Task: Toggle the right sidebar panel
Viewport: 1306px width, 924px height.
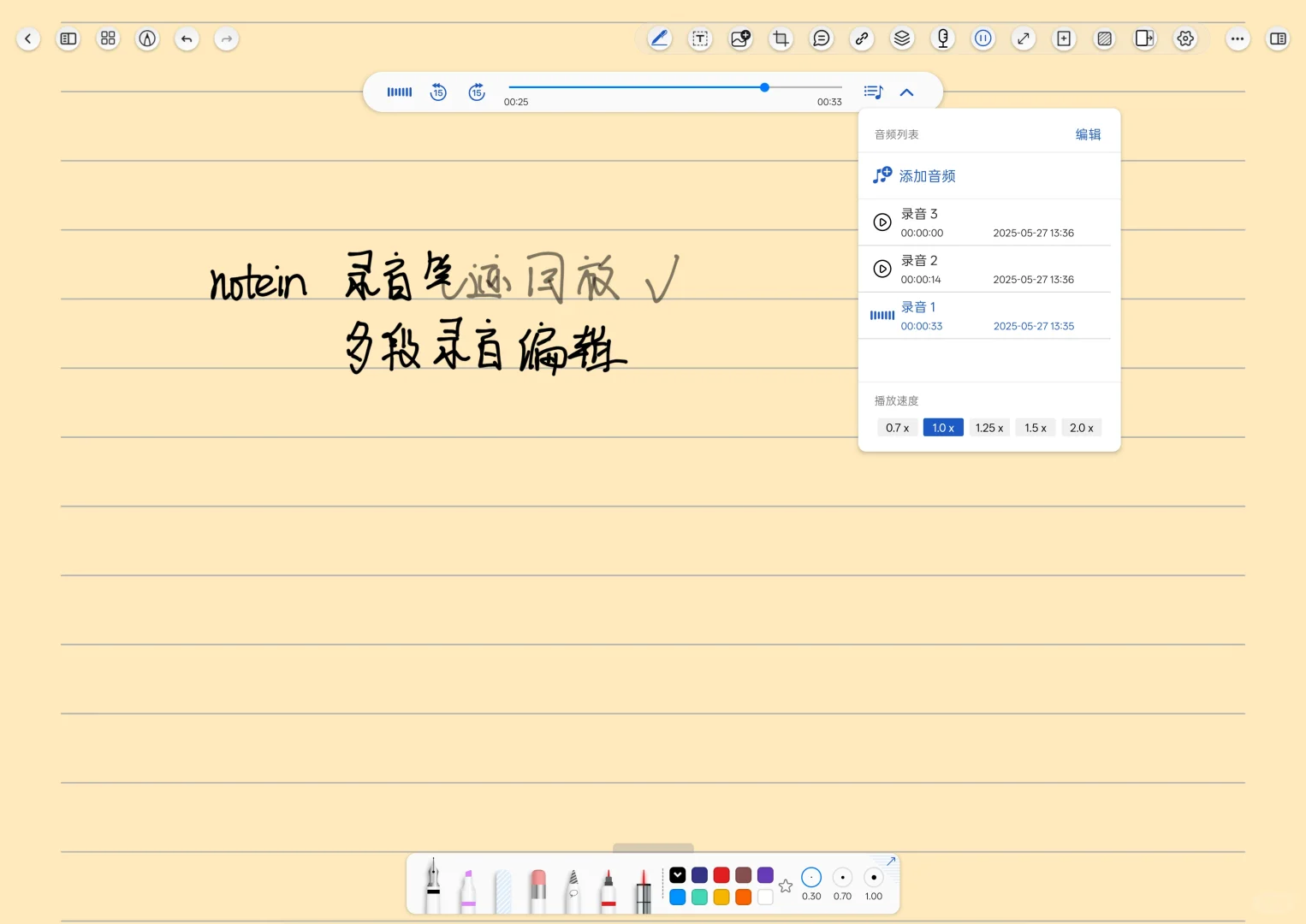Action: click(1278, 38)
